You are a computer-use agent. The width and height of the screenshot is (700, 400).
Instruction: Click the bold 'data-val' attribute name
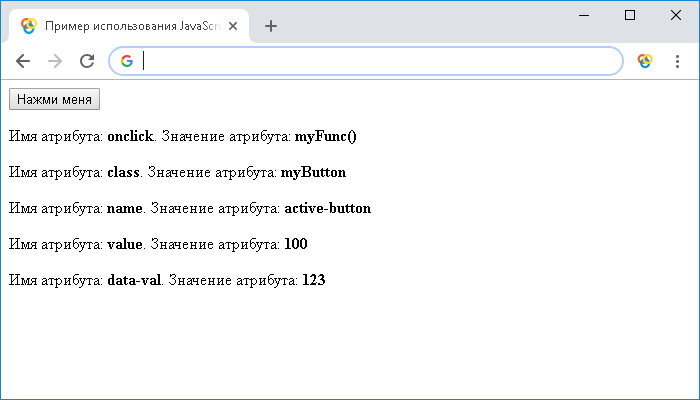134,280
